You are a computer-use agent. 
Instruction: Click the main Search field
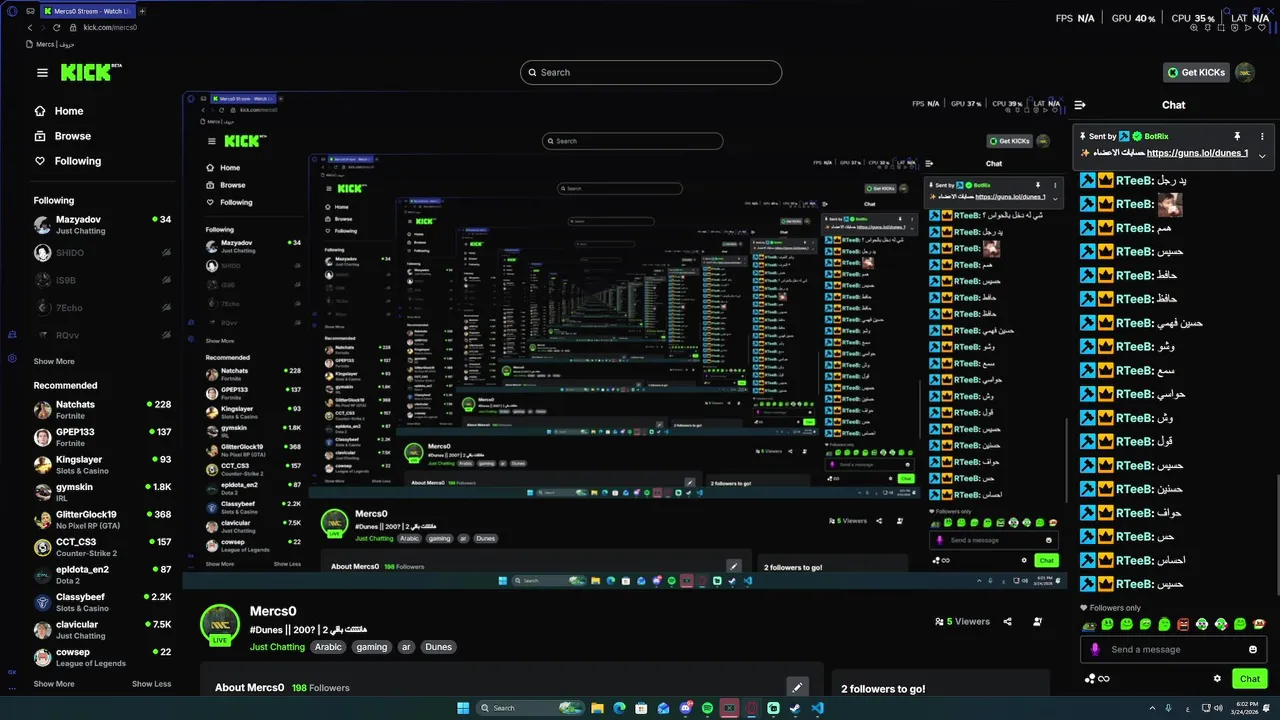pos(651,72)
